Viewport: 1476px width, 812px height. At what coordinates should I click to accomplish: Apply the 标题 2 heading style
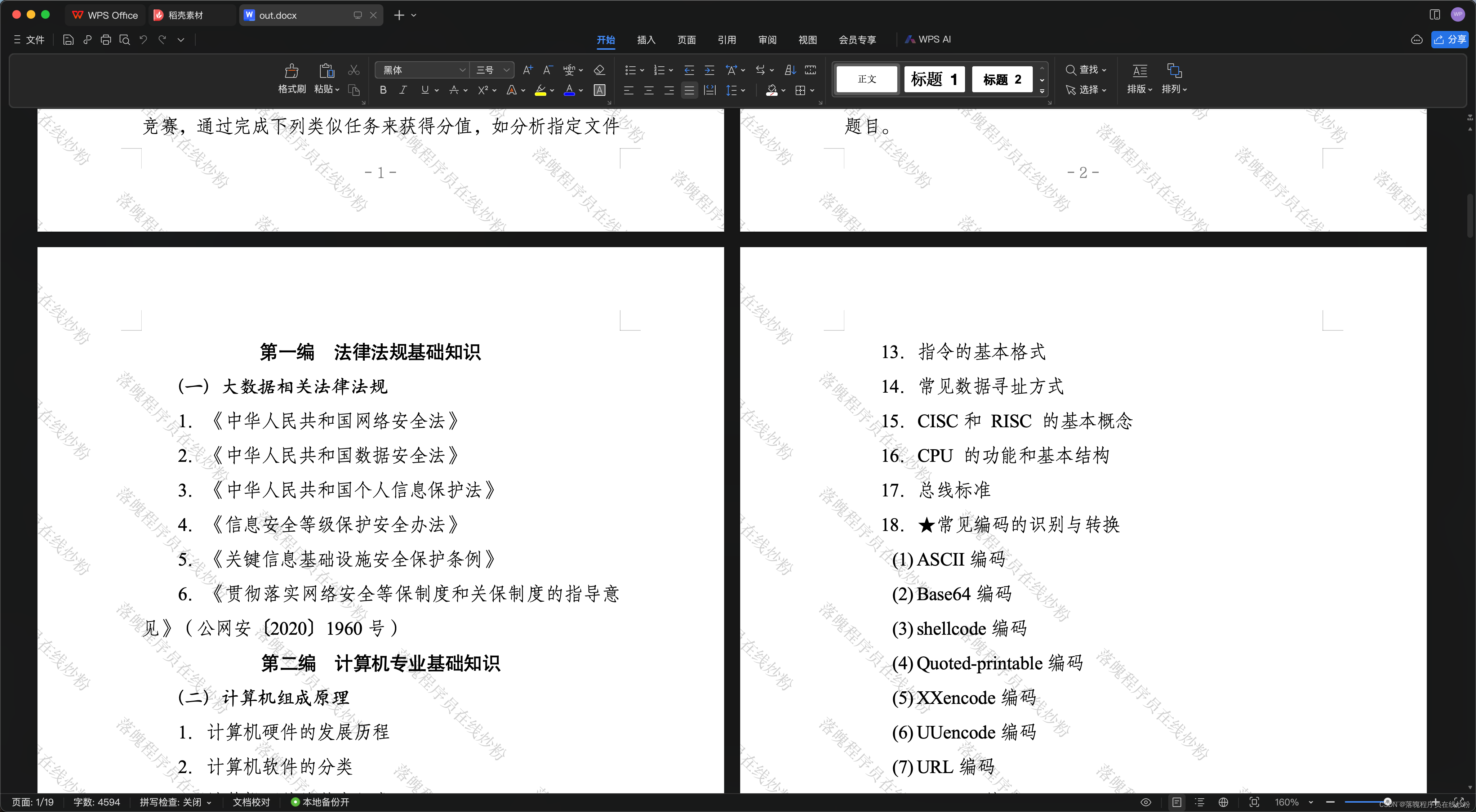(x=1002, y=79)
